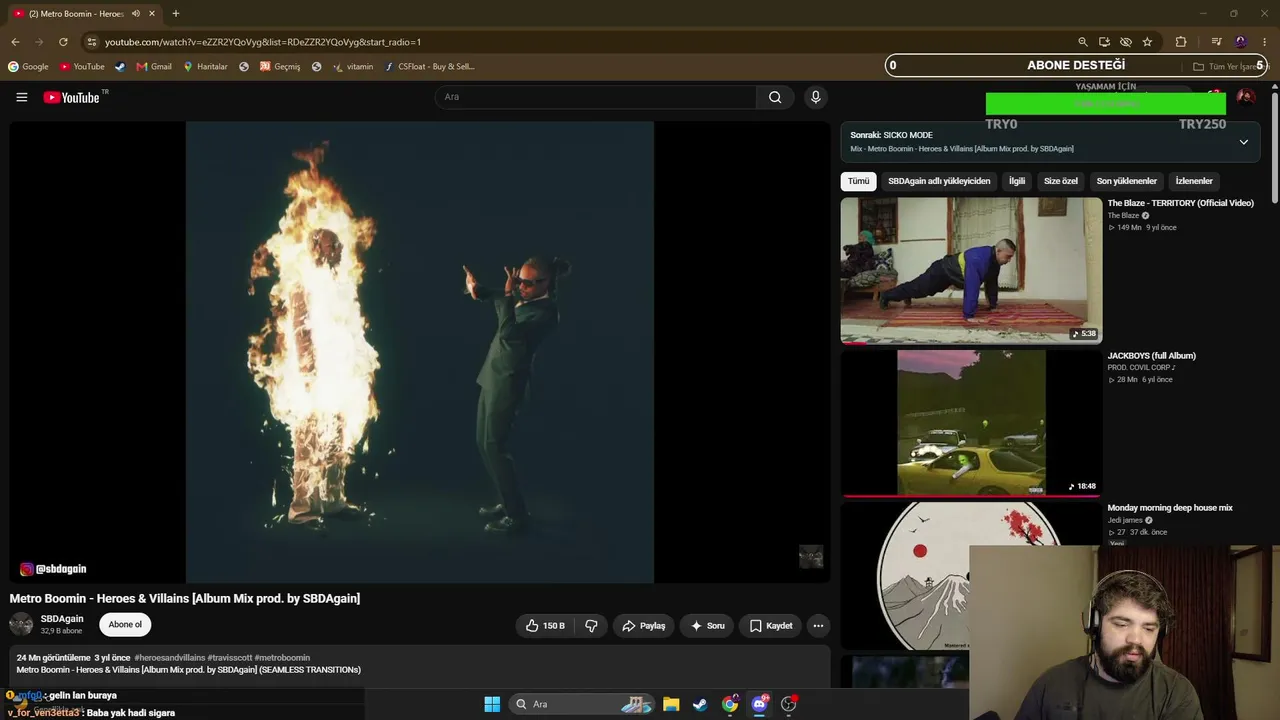Select the Tümü filter chip
The height and width of the screenshot is (720, 1280).
tap(859, 181)
